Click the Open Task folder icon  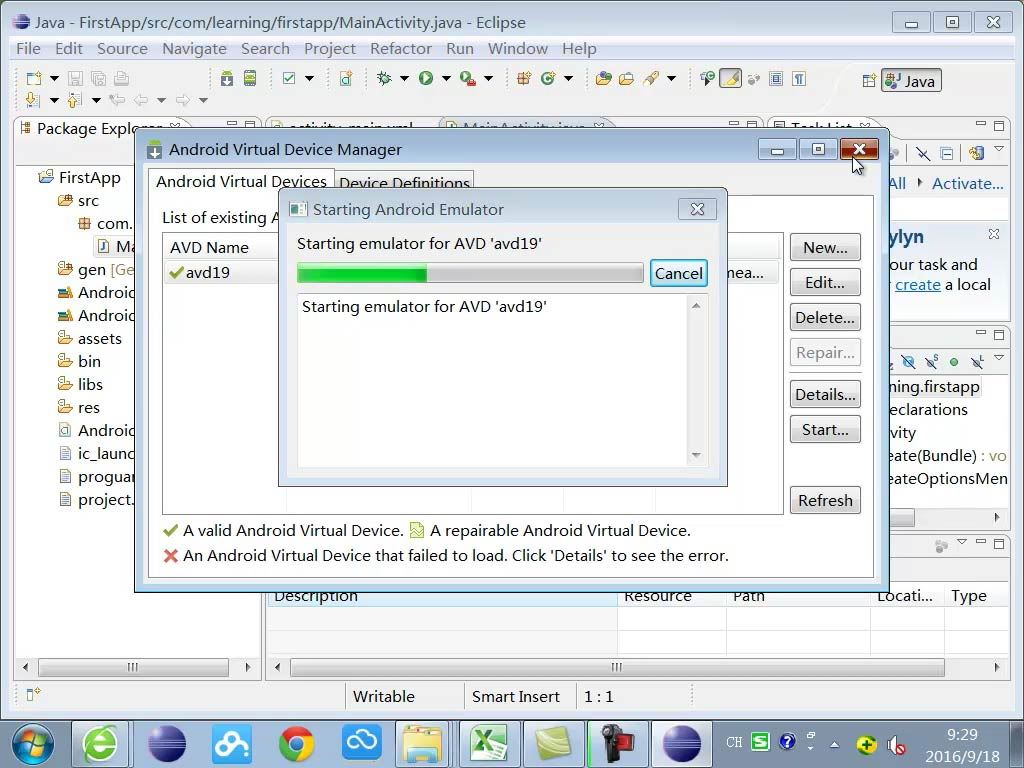click(x=626, y=78)
